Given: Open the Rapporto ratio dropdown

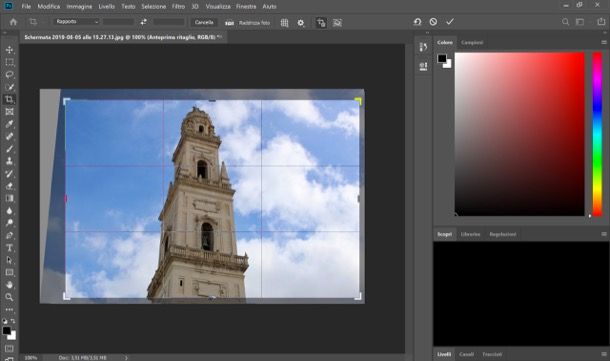Looking at the screenshot, I should tap(77, 22).
